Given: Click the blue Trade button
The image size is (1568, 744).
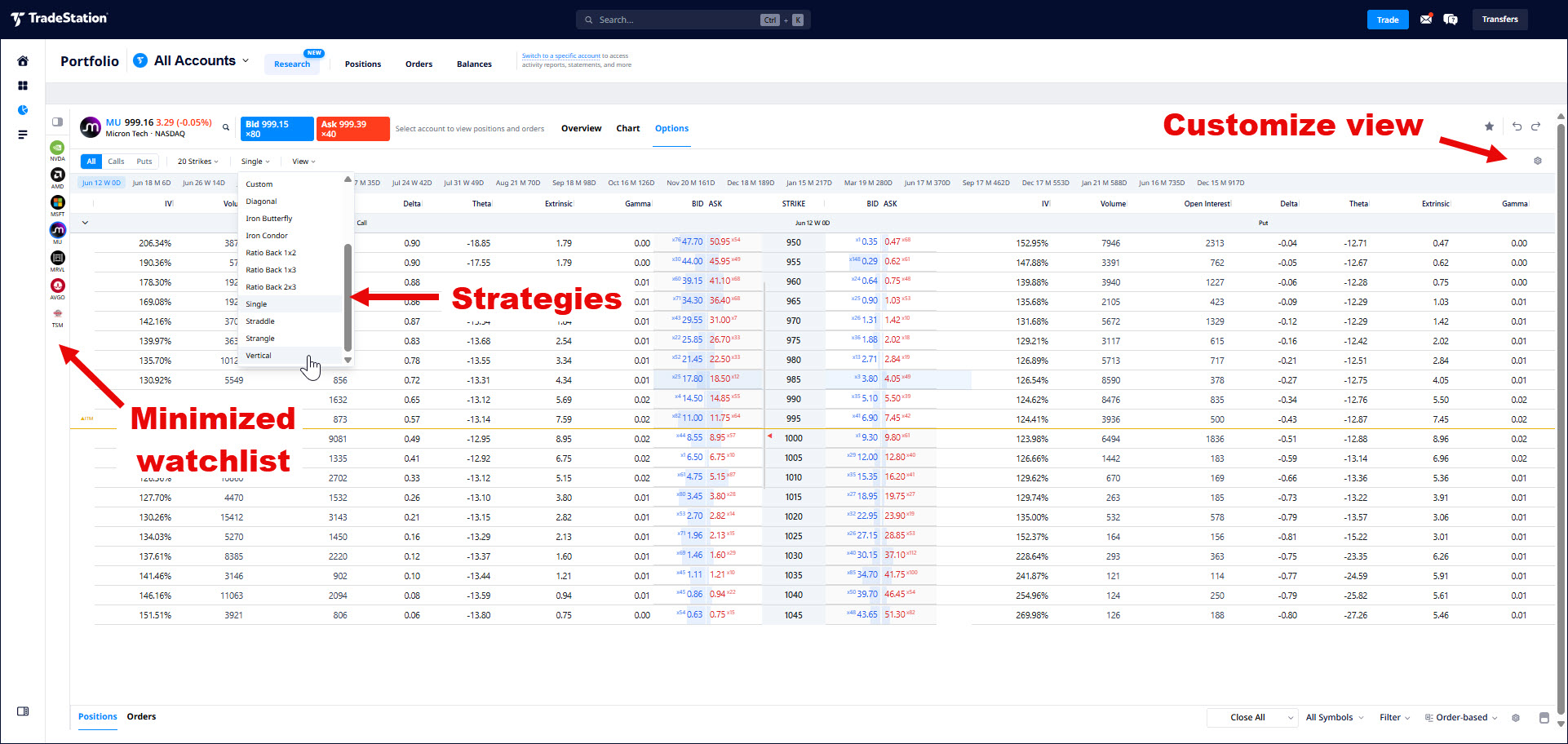Looking at the screenshot, I should (1388, 20).
